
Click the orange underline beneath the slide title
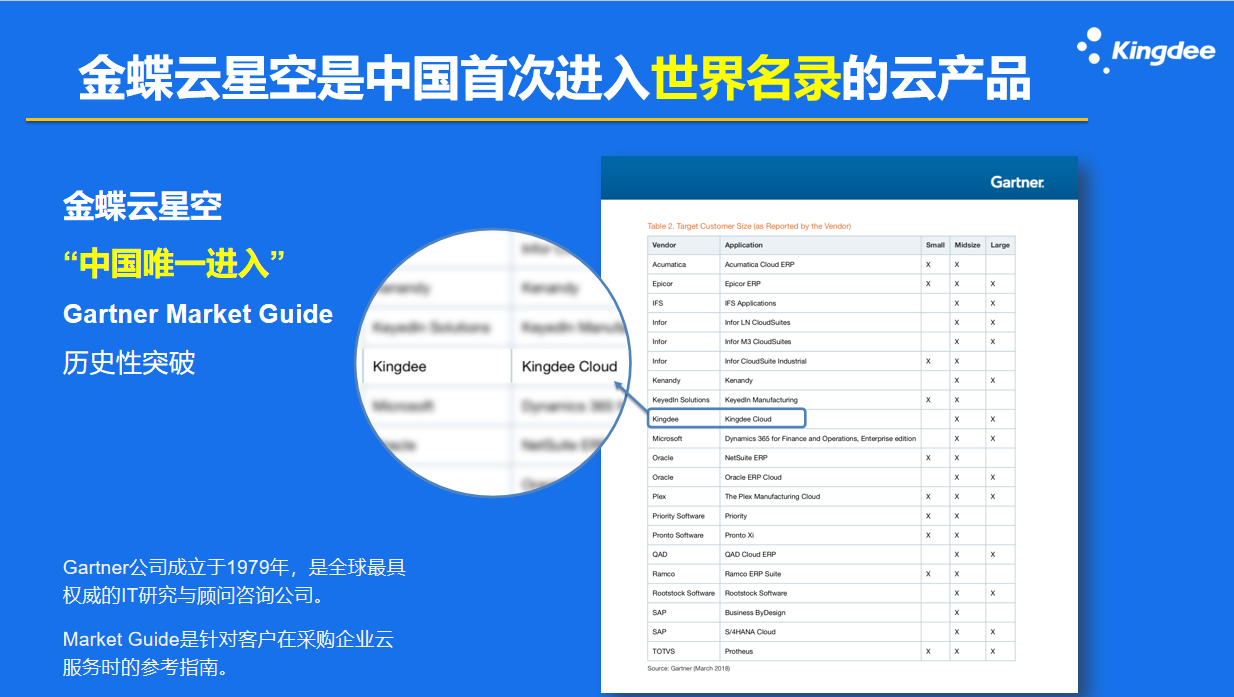pos(556,120)
